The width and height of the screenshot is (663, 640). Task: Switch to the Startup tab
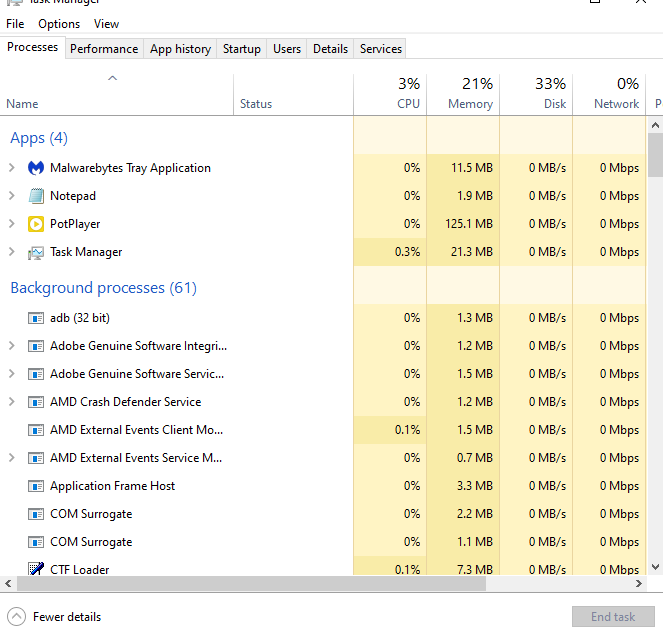pyautogui.click(x=242, y=49)
